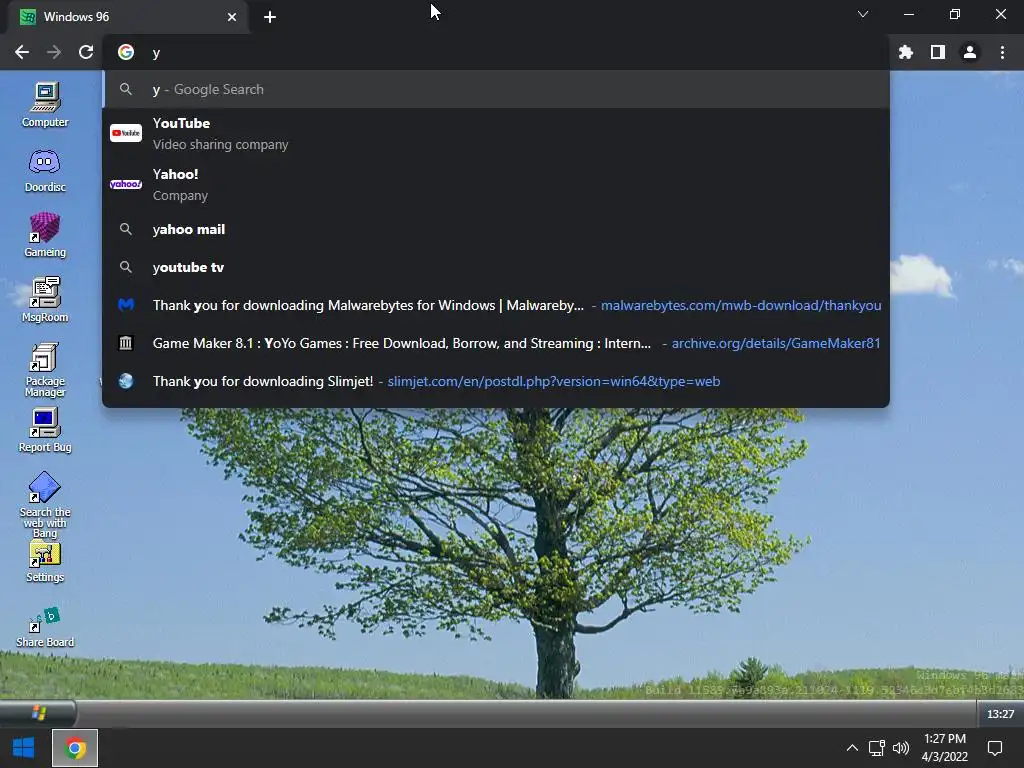Open the Malwarebytes thankyou history suggestion
The width and height of the screenshot is (1024, 768).
[x=496, y=305]
